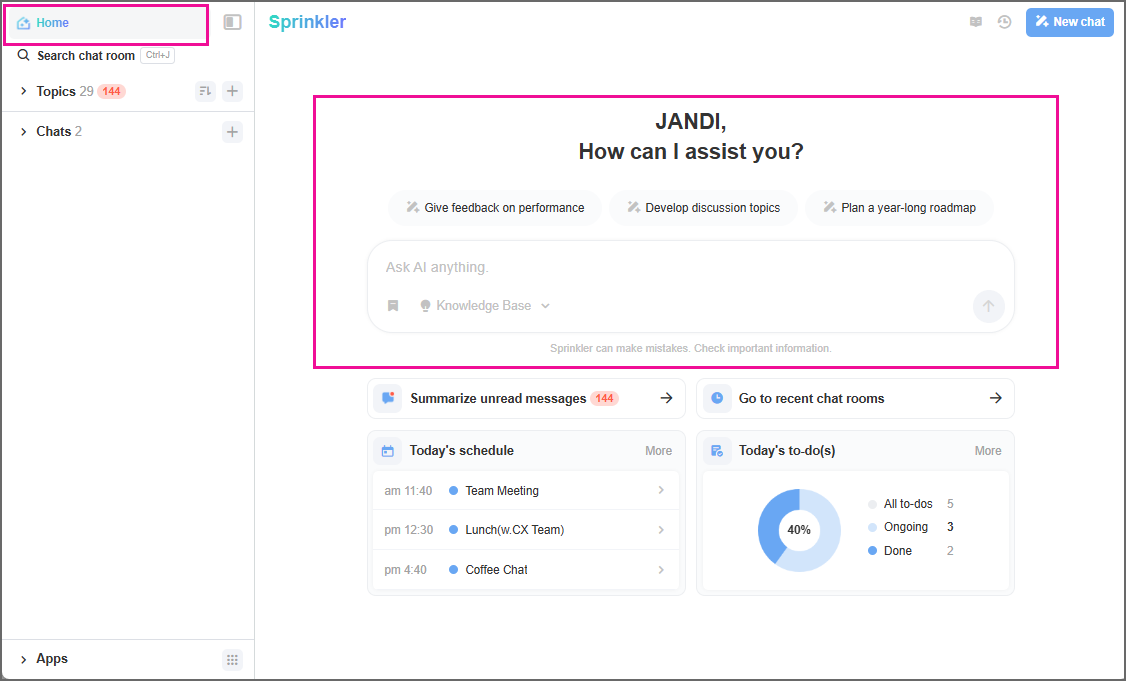Click the Today's to-do(s) checklist icon
The width and height of the screenshot is (1126, 681).
pos(717,451)
